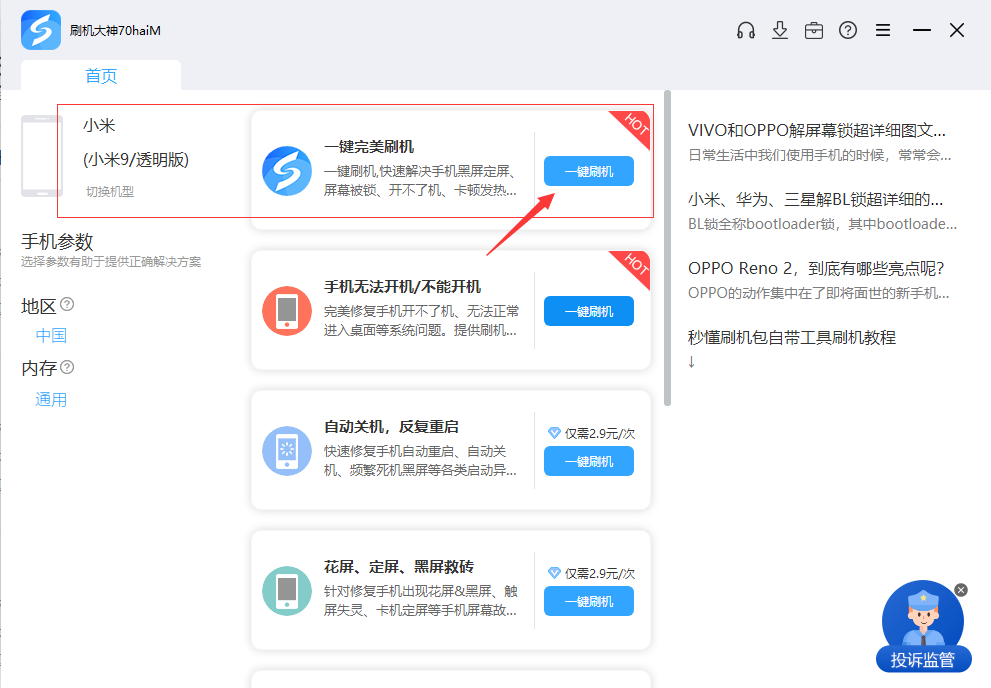Click the 一键完美刷机 app icon
Image resolution: width=991 pixels, height=688 pixels.
pyautogui.click(x=287, y=171)
